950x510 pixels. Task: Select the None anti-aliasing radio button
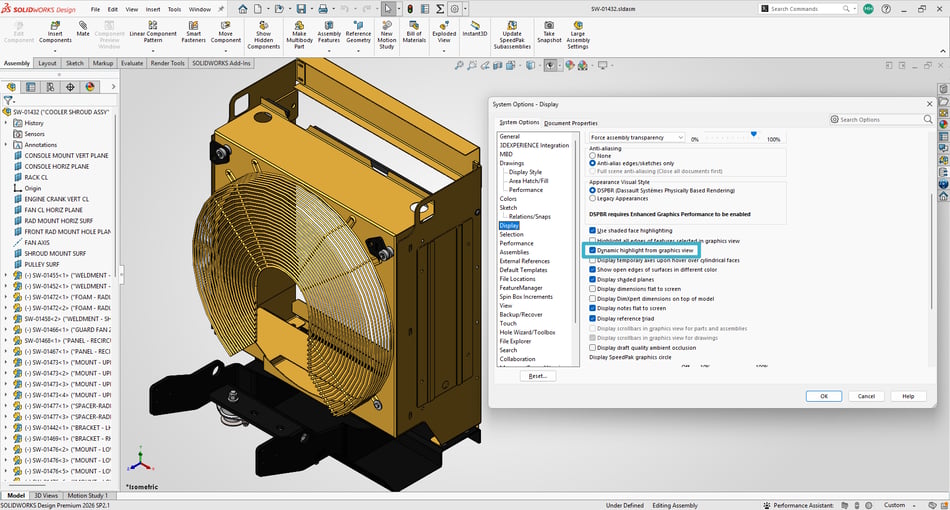click(593, 156)
